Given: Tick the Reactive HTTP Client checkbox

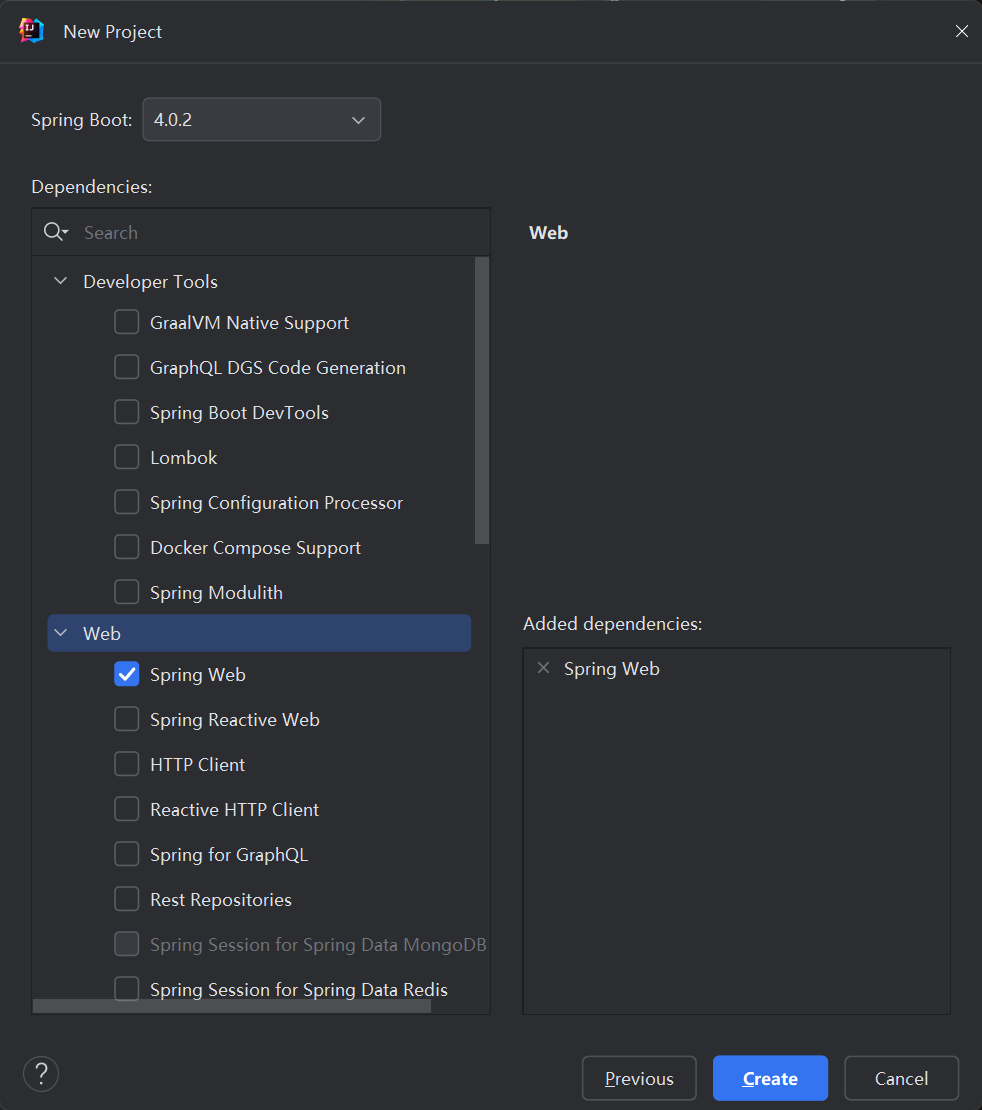Looking at the screenshot, I should tap(127, 809).
